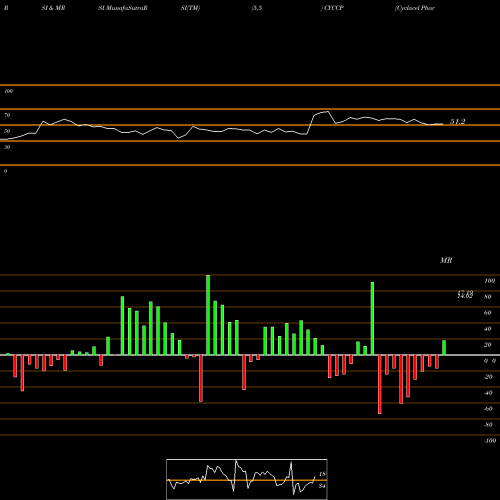This screenshot has width=500, height=500.
Task: Click the tallest green MR bar reaching 100
Action: (x=208, y=315)
